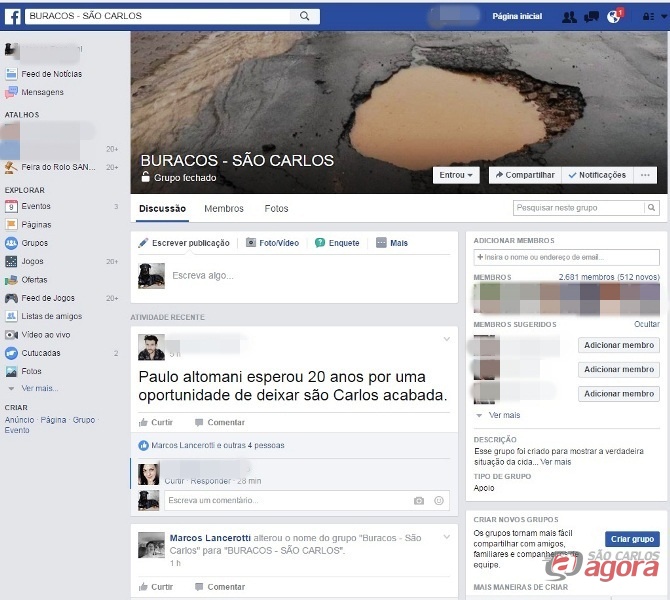Click the Eventos calendar icon

pyautogui.click(x=11, y=206)
